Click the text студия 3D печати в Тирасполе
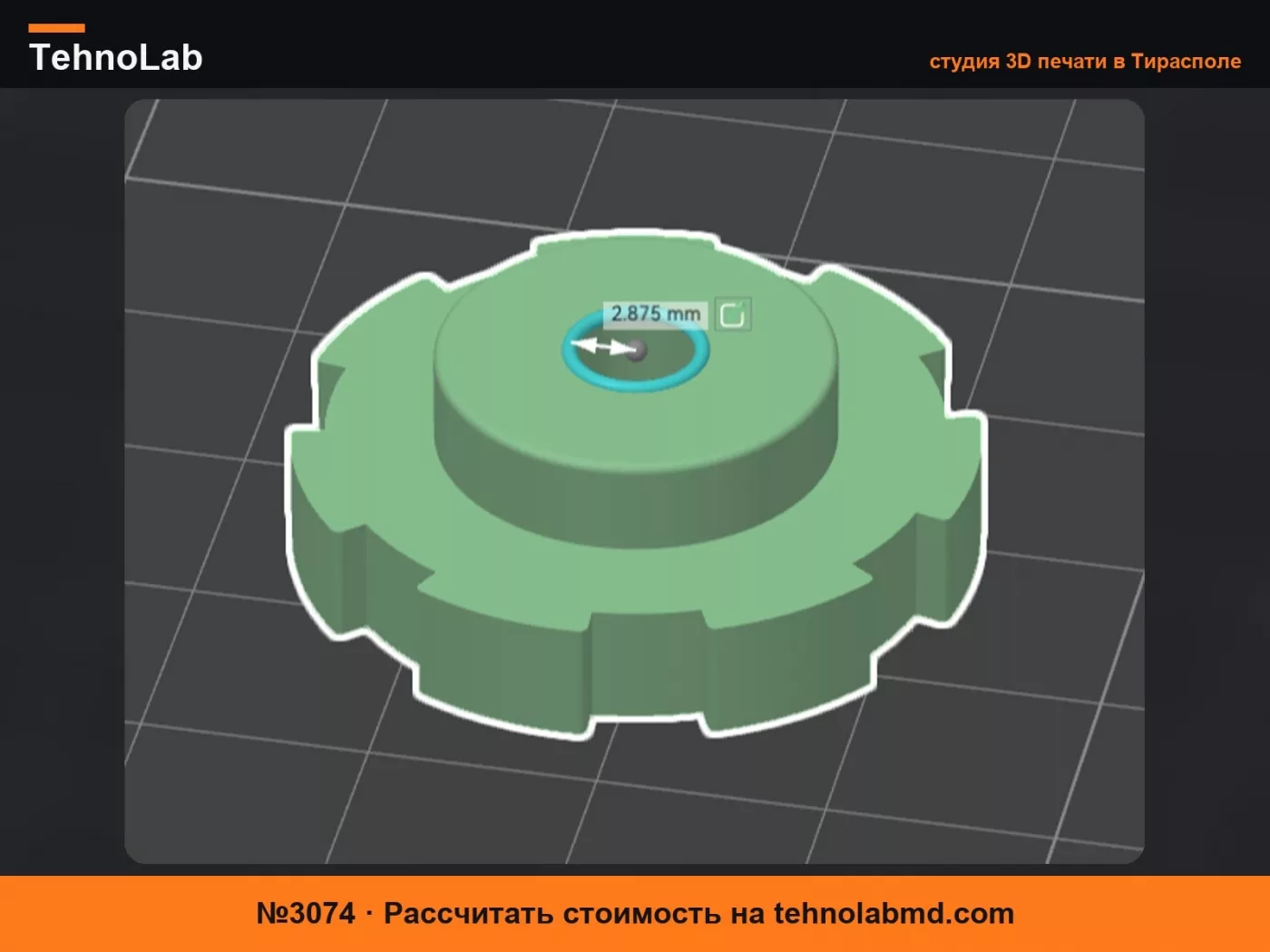Viewport: 1270px width, 952px height. point(1085,61)
